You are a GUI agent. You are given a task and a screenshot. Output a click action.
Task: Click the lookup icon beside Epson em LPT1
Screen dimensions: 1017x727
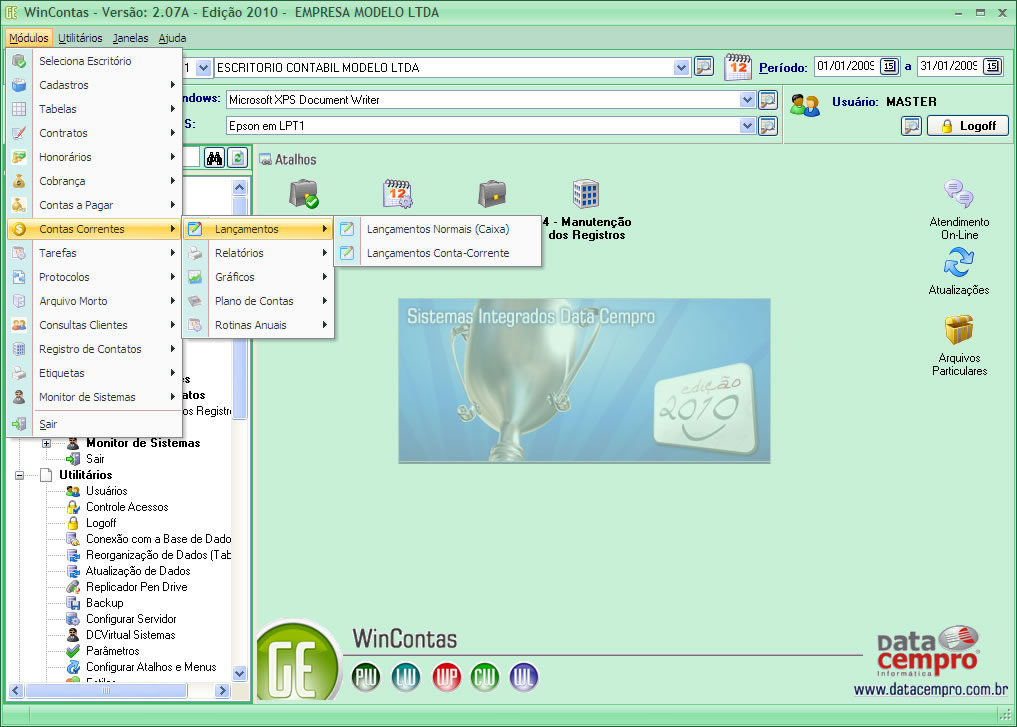[x=768, y=126]
